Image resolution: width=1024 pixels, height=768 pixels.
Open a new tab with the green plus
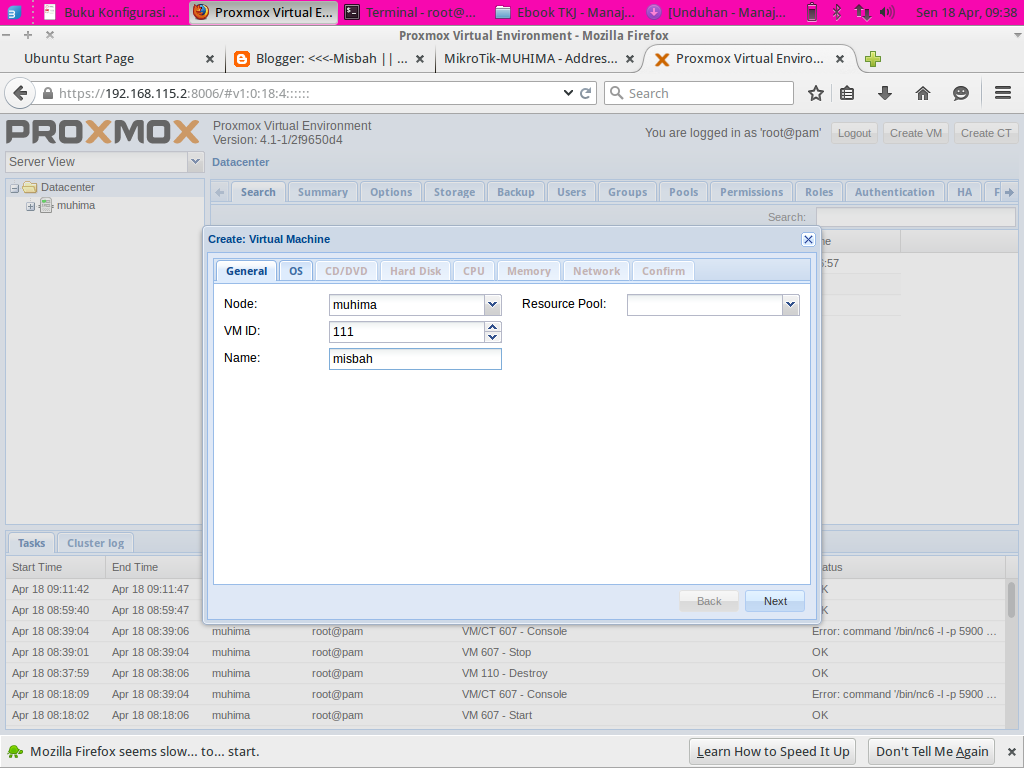point(872,59)
